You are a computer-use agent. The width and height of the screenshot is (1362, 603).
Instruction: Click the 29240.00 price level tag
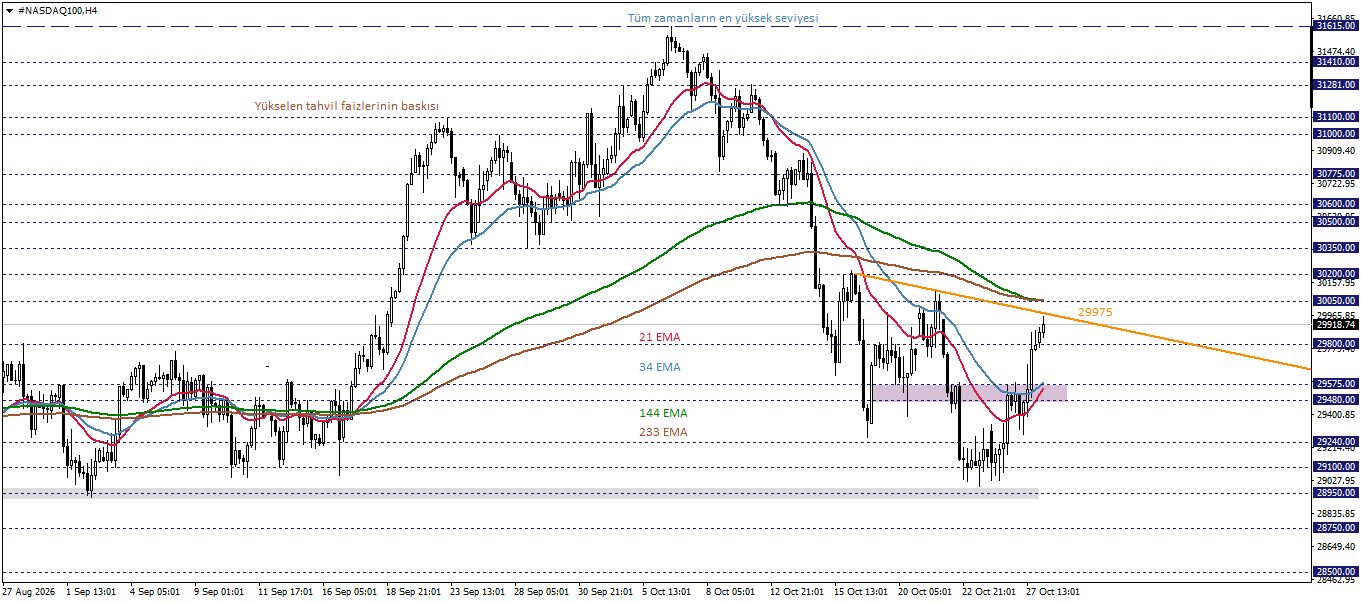click(1335, 442)
